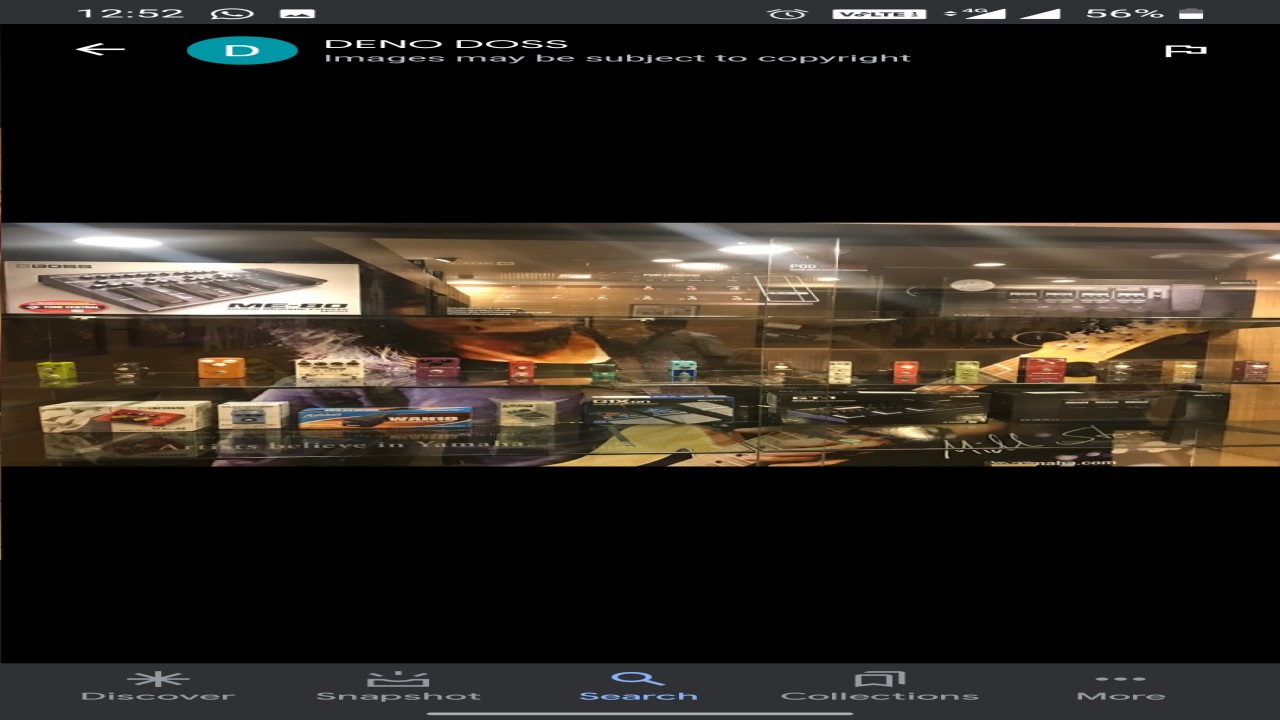This screenshot has width=1280, height=720.
Task: Tap the home gesture bar at bottom
Action: [x=640, y=713]
